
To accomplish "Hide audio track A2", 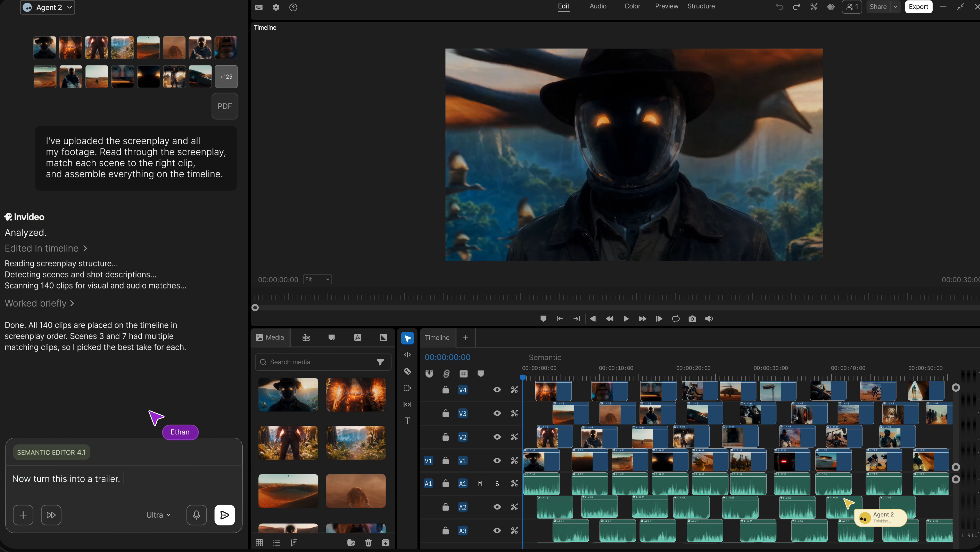I will pos(497,507).
